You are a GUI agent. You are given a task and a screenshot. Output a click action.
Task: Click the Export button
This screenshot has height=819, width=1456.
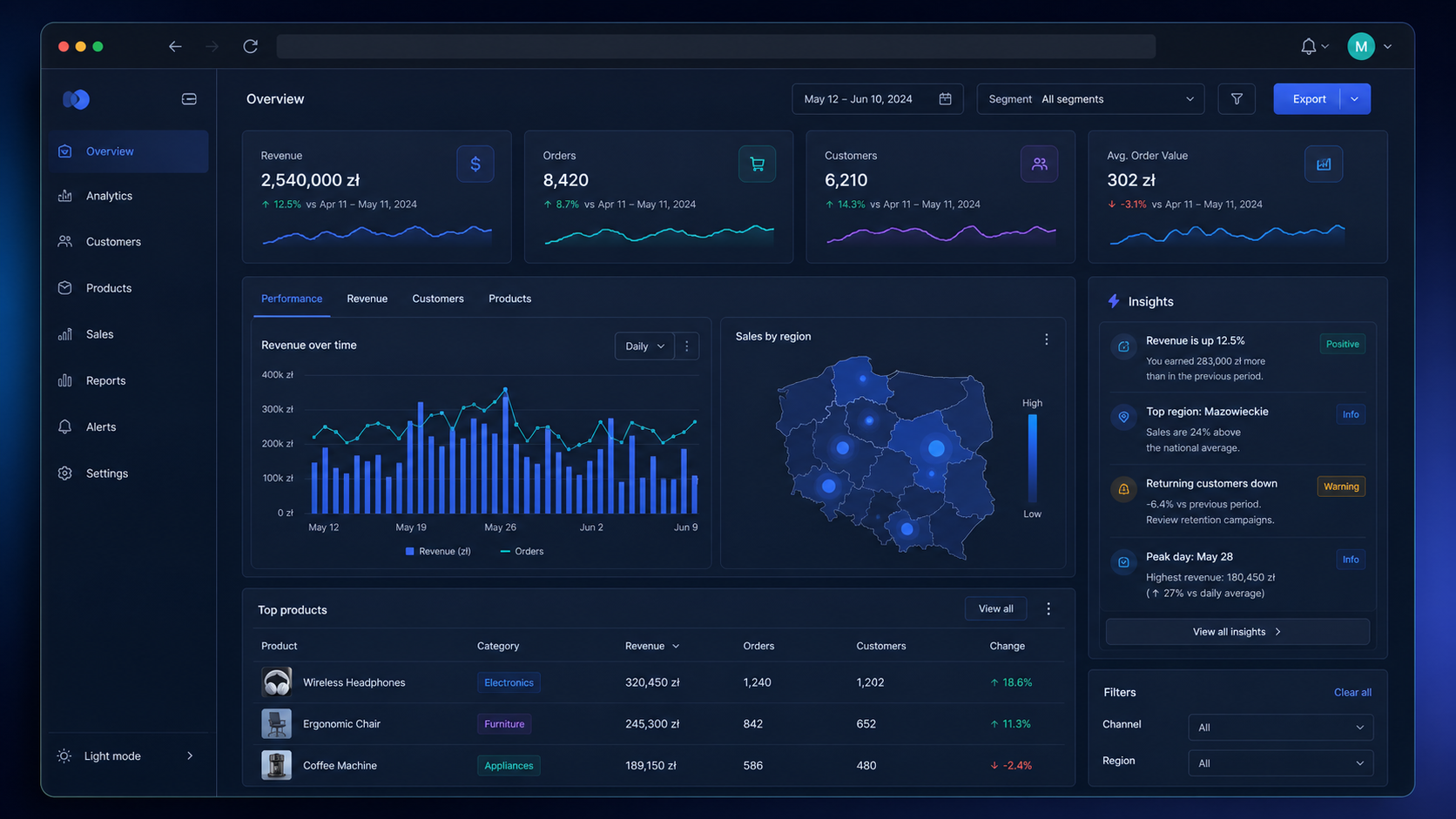1308,99
